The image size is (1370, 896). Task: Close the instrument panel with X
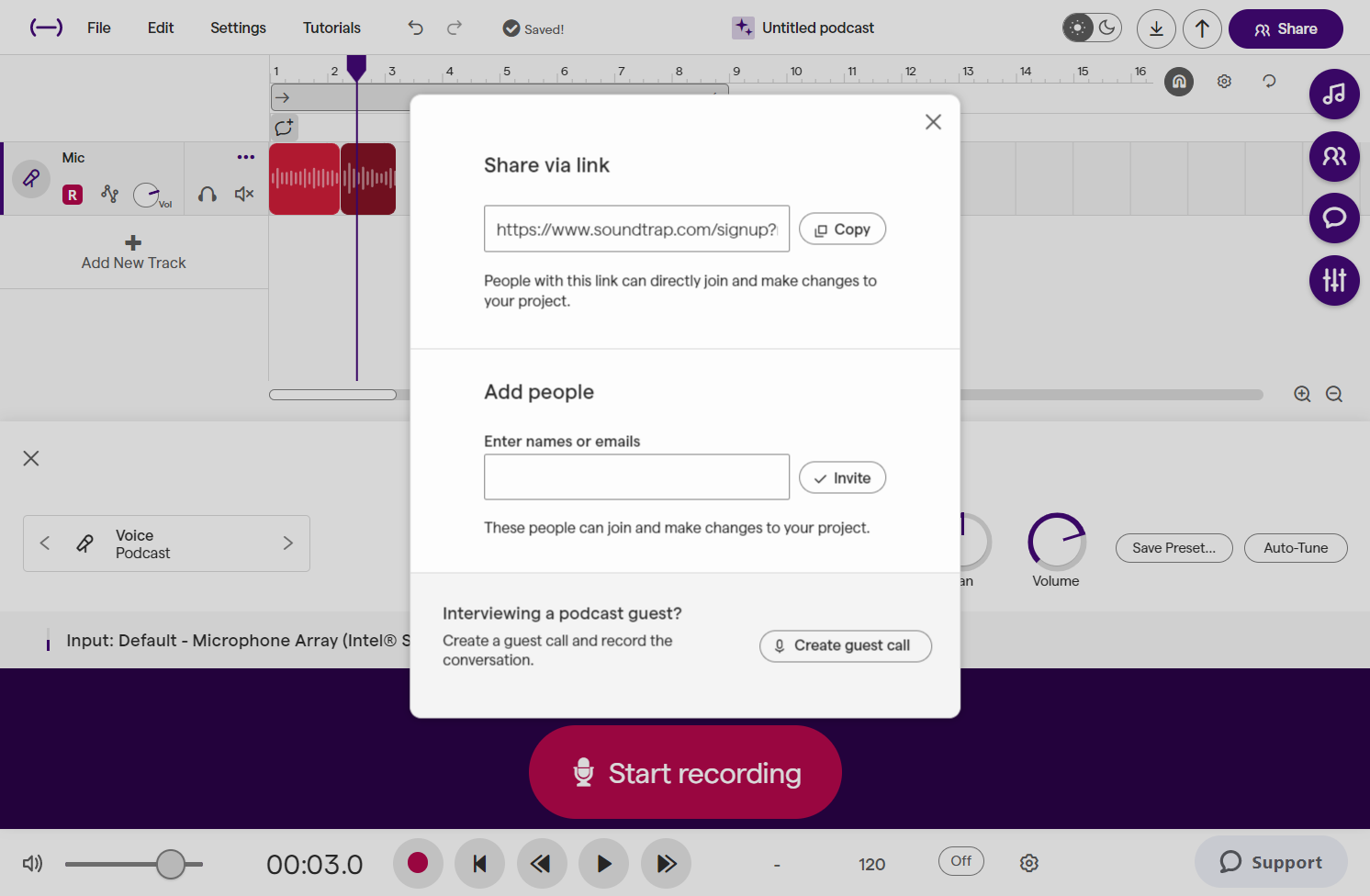[x=31, y=458]
